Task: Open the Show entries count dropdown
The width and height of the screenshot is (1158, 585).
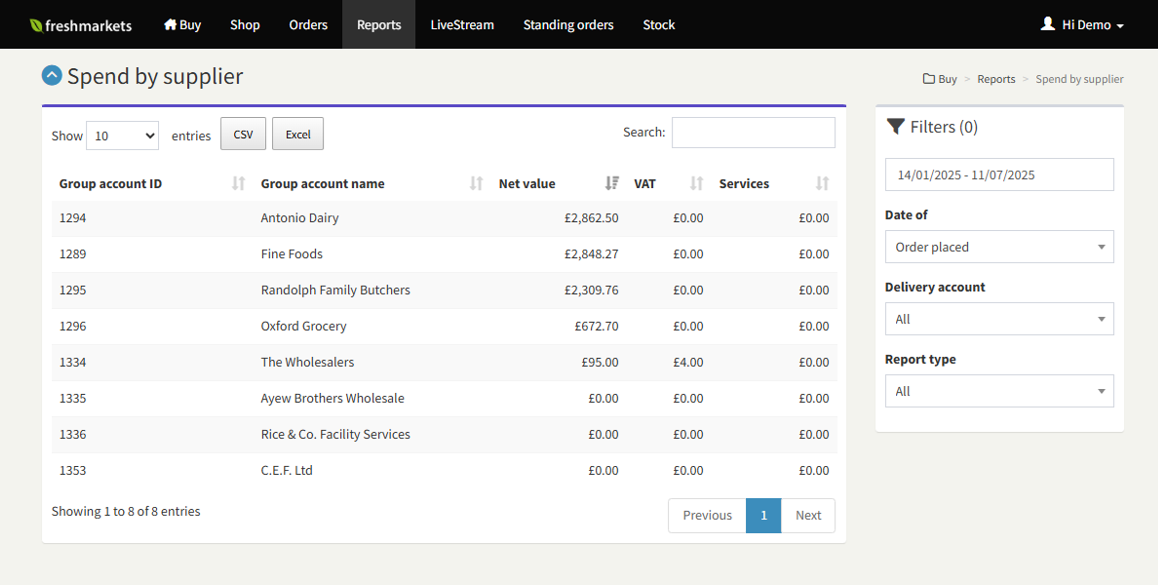Action: click(123, 135)
